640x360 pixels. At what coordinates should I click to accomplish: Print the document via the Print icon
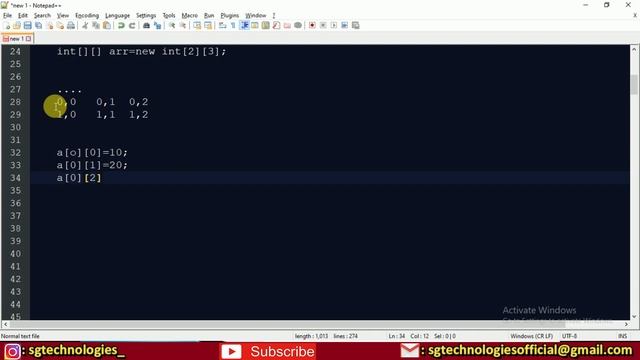[x=71, y=25]
